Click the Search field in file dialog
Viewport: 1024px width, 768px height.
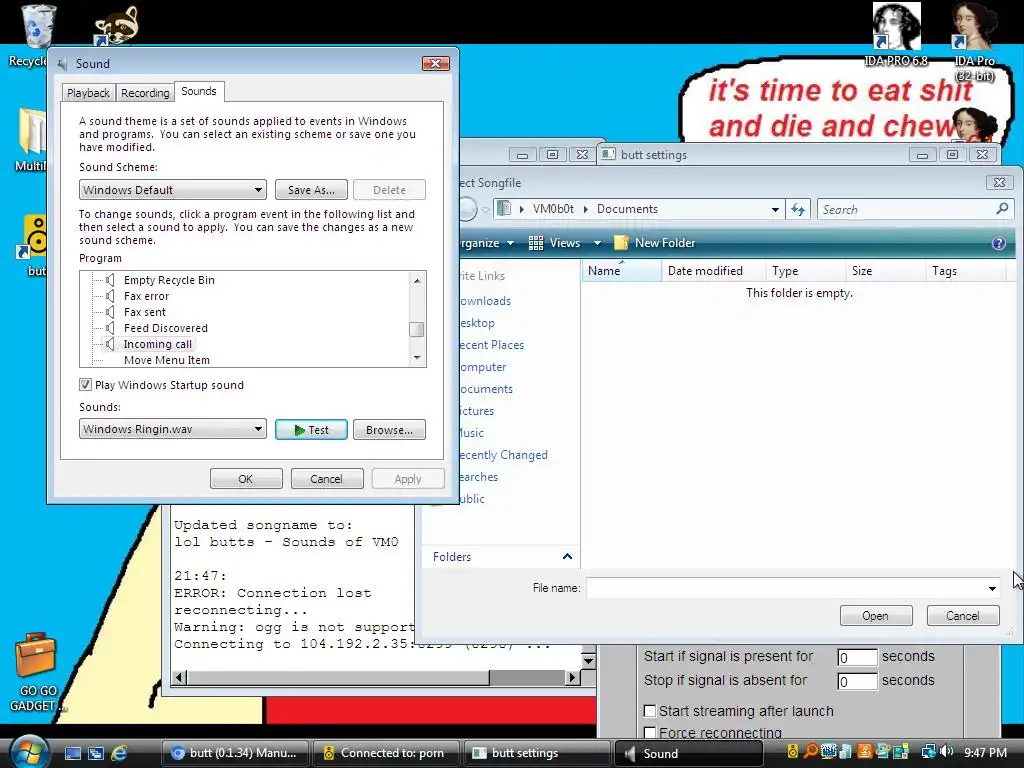coord(906,210)
